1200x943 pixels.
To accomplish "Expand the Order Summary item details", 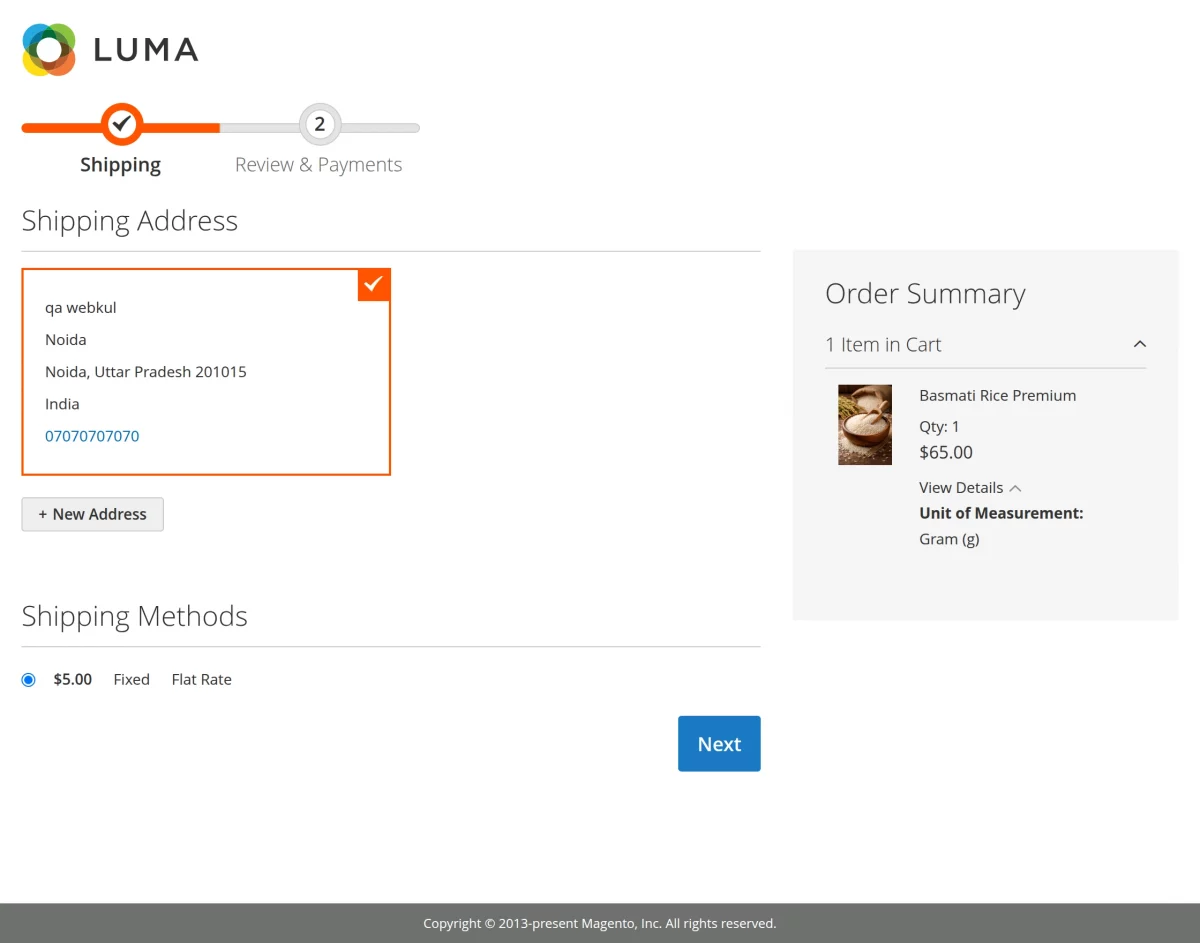I will 960,487.
